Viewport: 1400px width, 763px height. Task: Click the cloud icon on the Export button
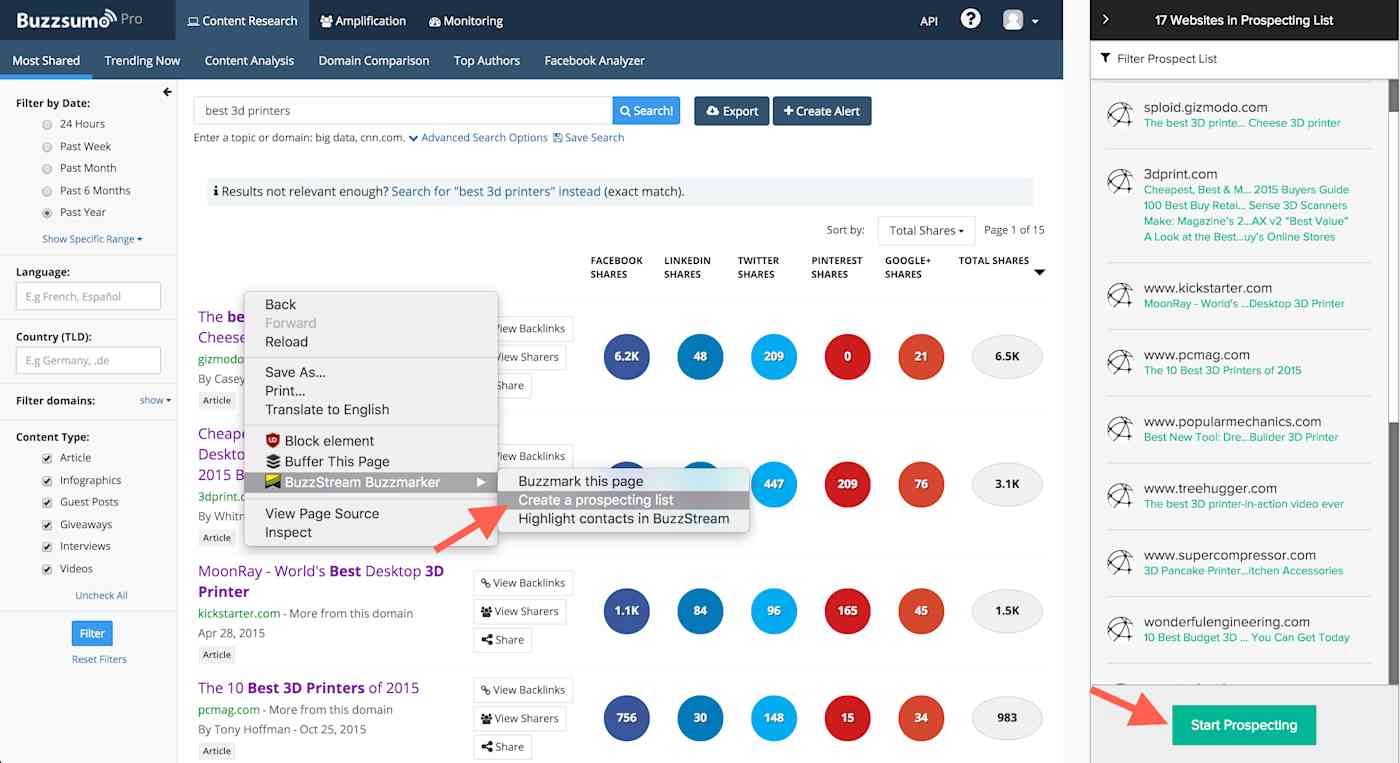pos(710,111)
